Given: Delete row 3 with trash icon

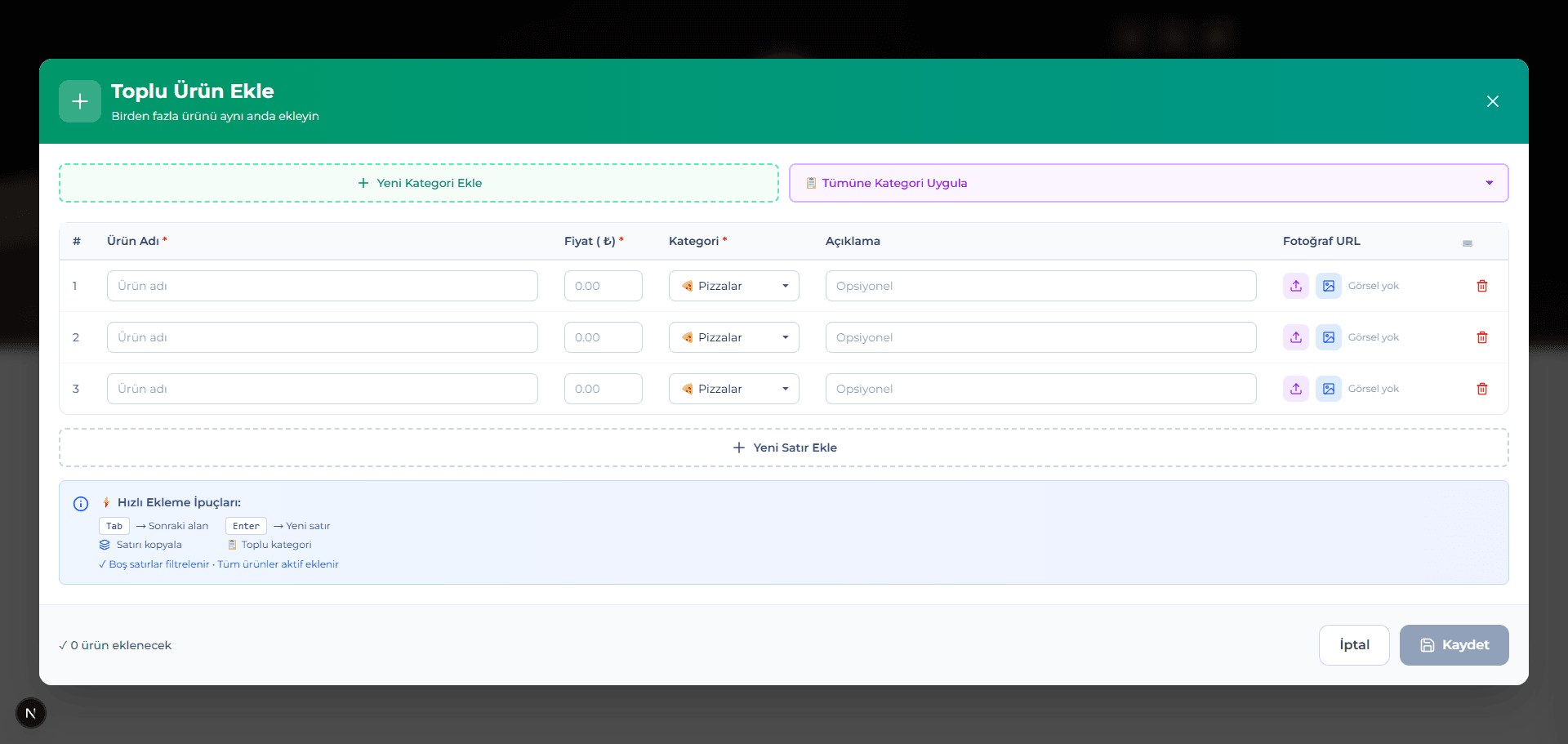Looking at the screenshot, I should click(1482, 389).
